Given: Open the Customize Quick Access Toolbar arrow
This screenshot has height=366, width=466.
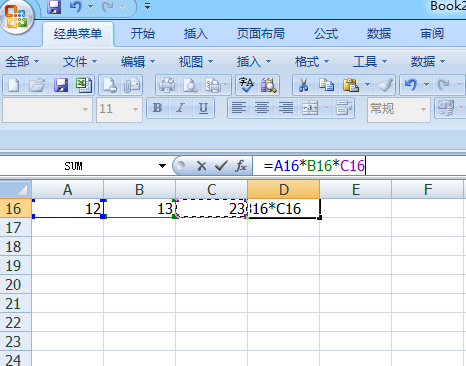Looking at the screenshot, I should [147, 6].
